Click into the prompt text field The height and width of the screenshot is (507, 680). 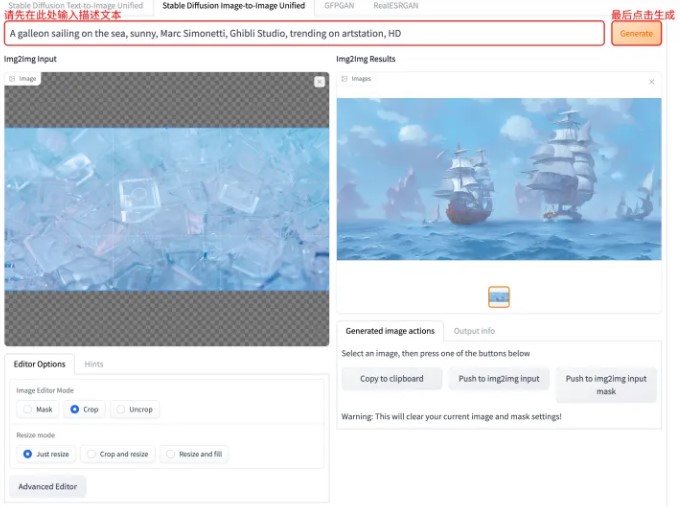tap(304, 33)
